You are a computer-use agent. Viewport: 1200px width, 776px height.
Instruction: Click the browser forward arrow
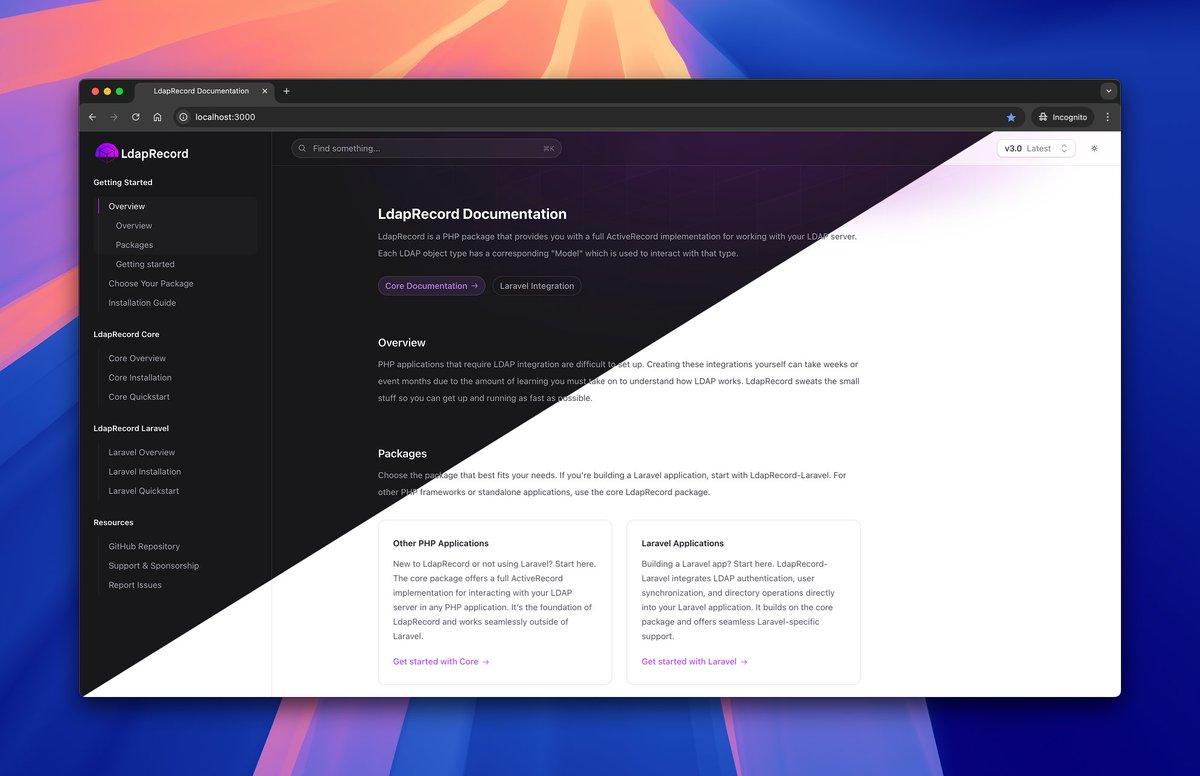pyautogui.click(x=114, y=117)
